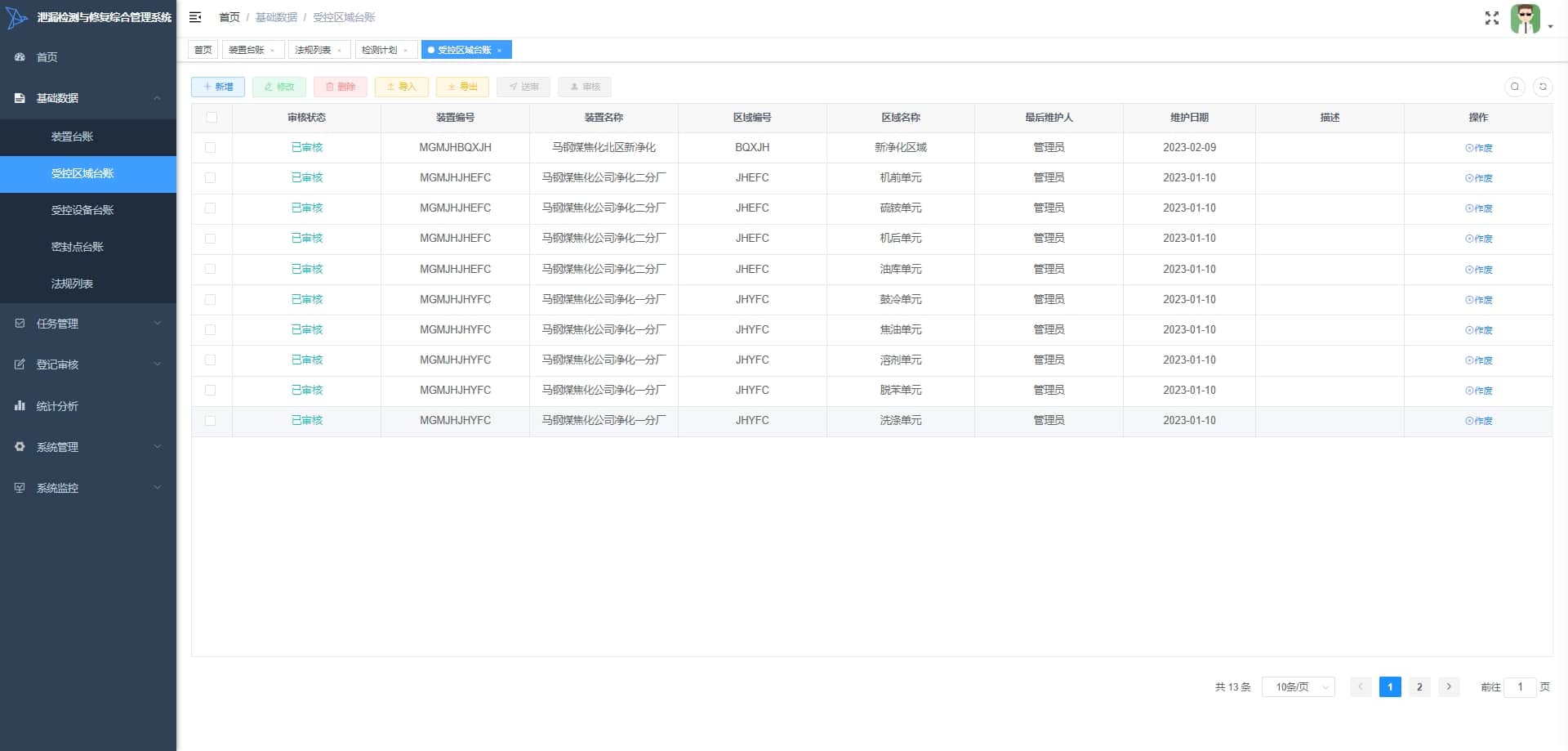Click 首页 in the breadcrumb
1568x751 pixels.
229,17
